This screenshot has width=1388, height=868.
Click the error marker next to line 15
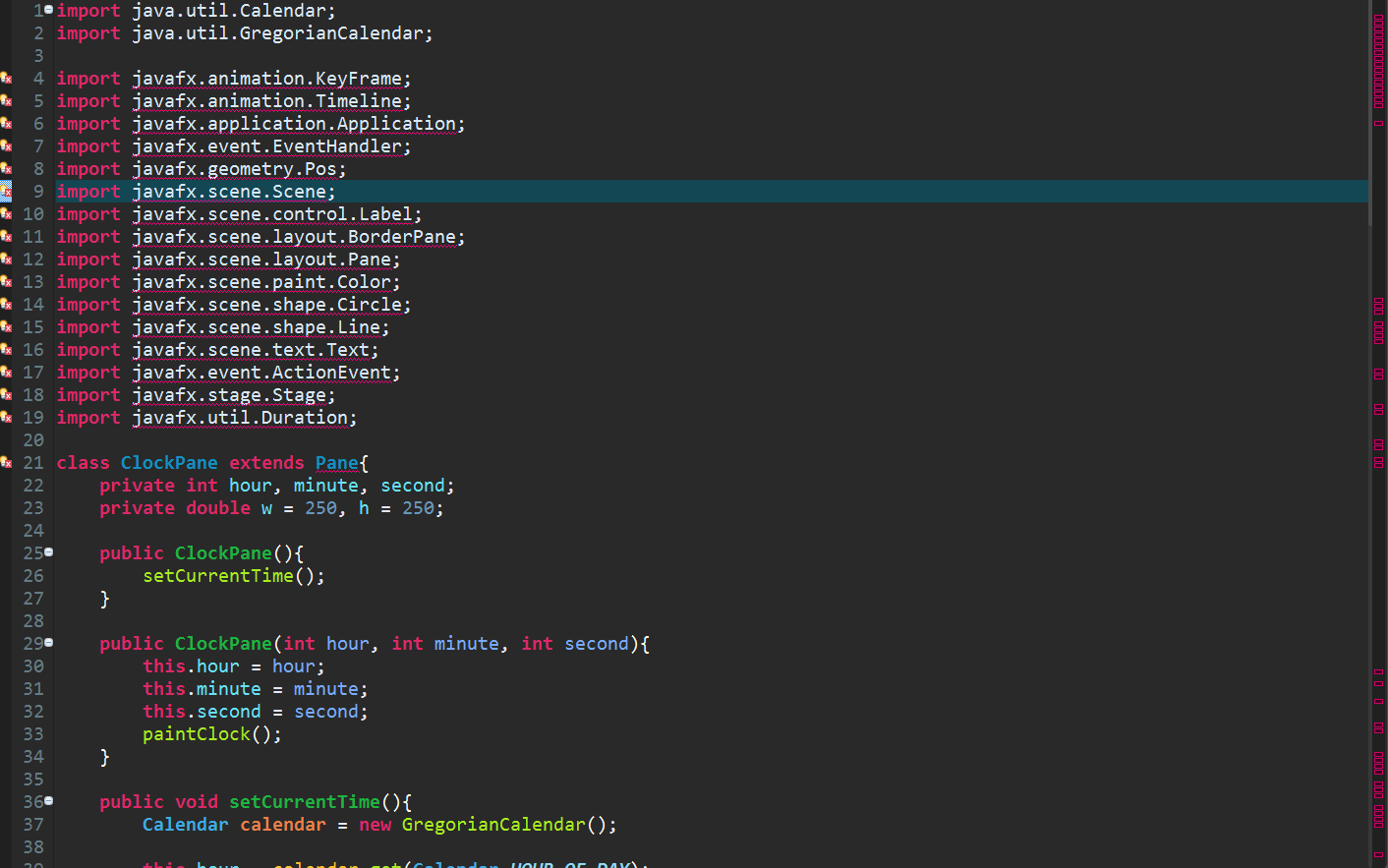pos(6,327)
